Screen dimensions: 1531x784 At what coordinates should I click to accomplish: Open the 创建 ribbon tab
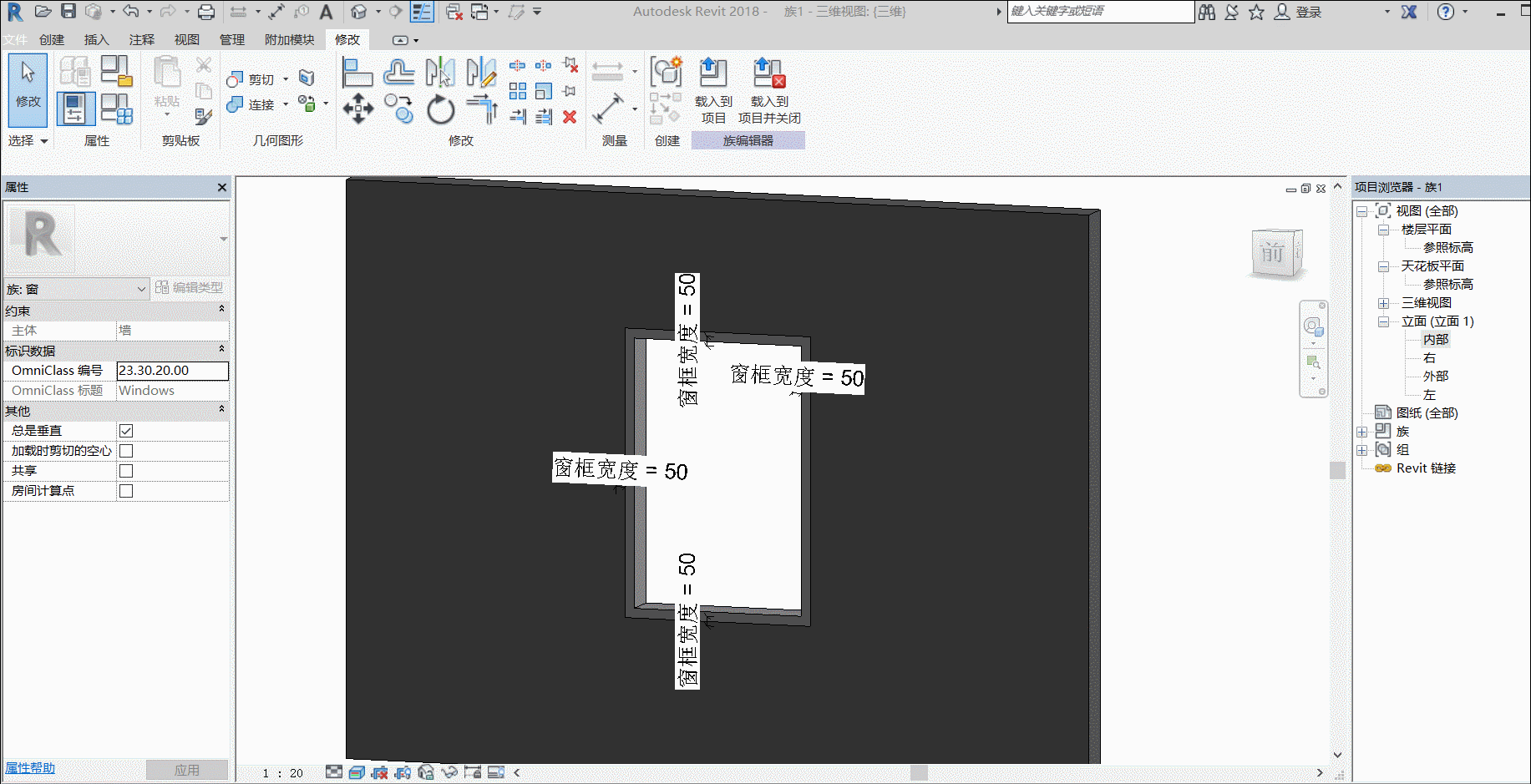52,39
